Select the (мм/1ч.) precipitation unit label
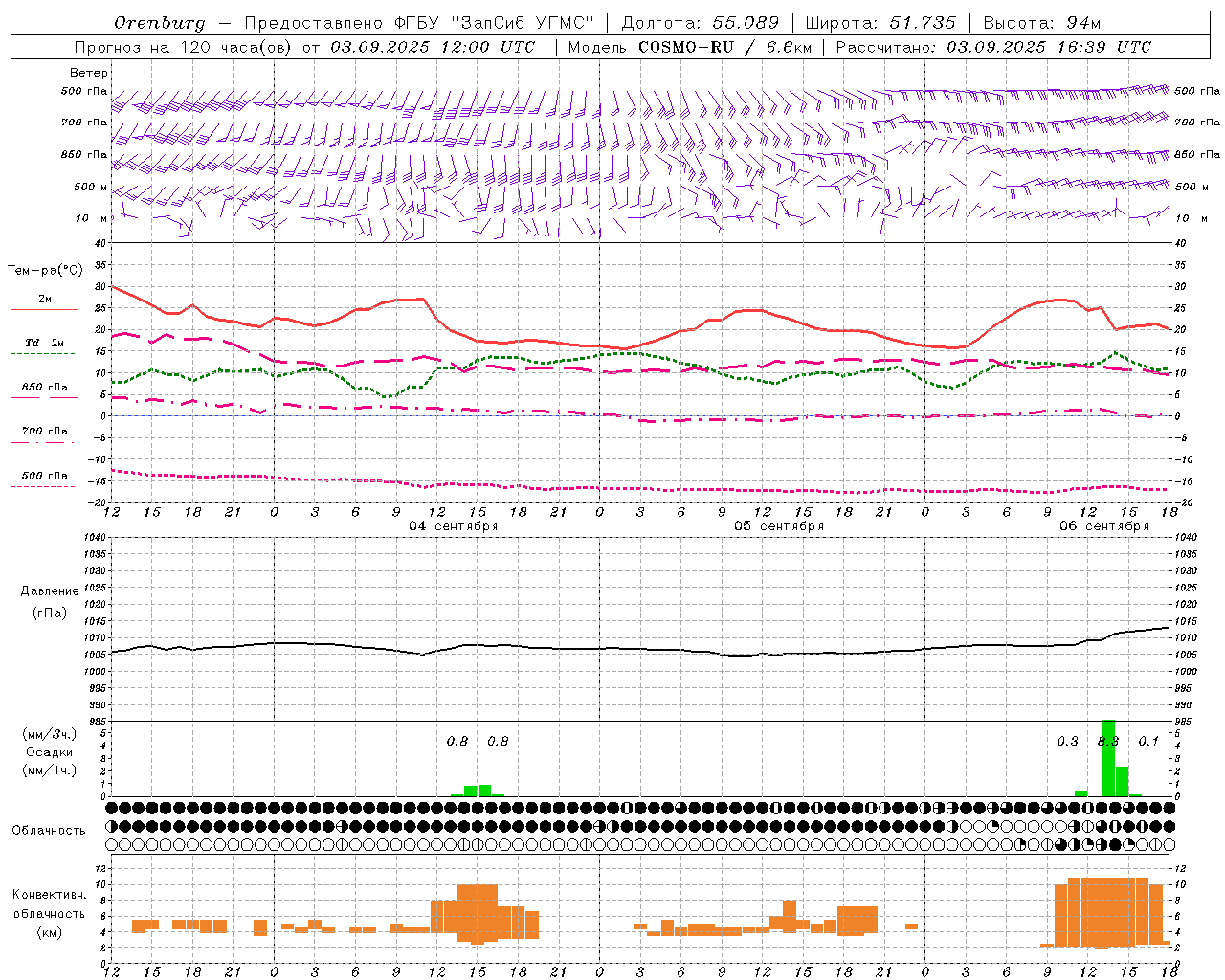 click(49, 770)
